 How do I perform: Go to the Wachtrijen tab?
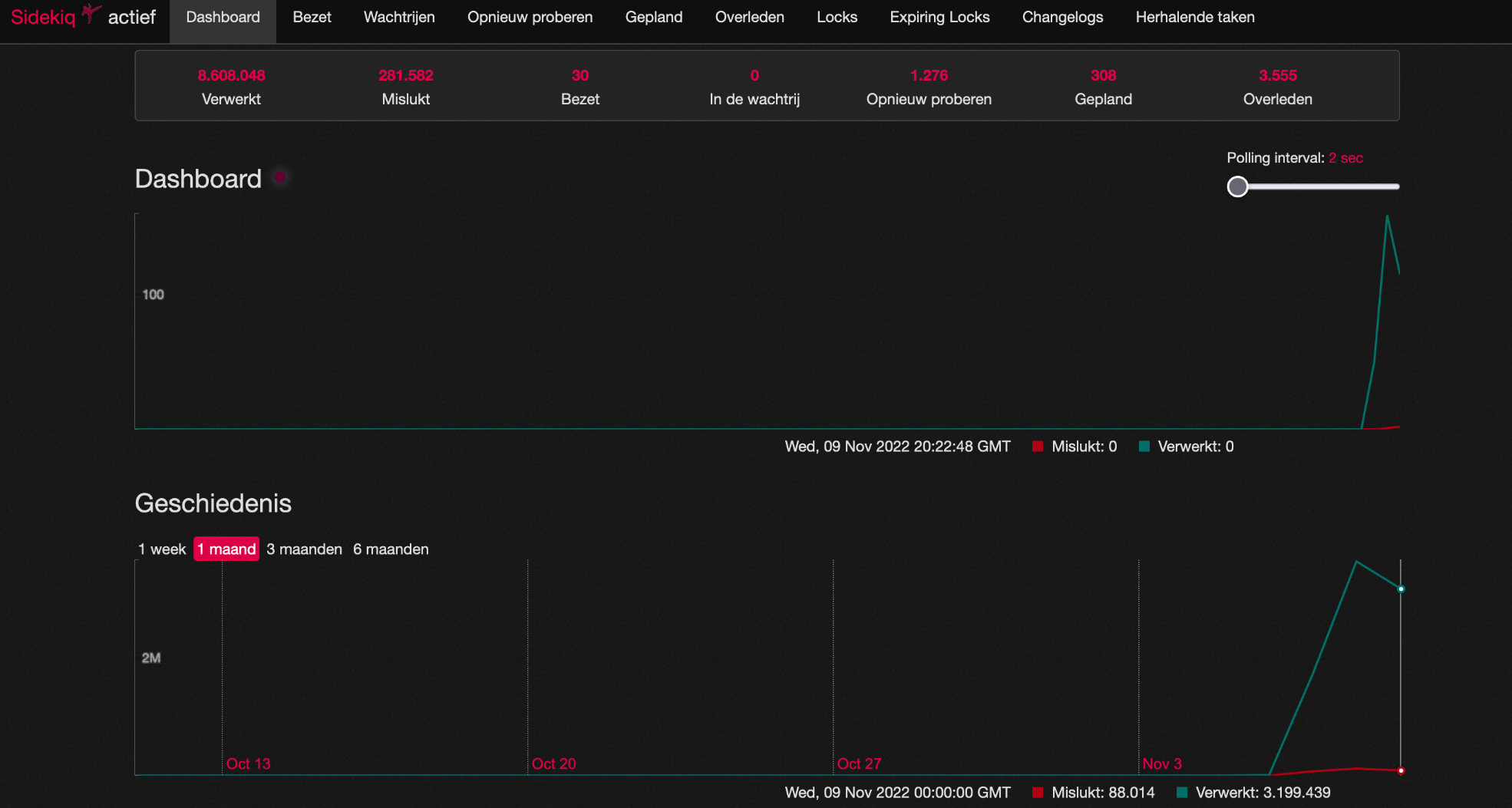point(399,17)
